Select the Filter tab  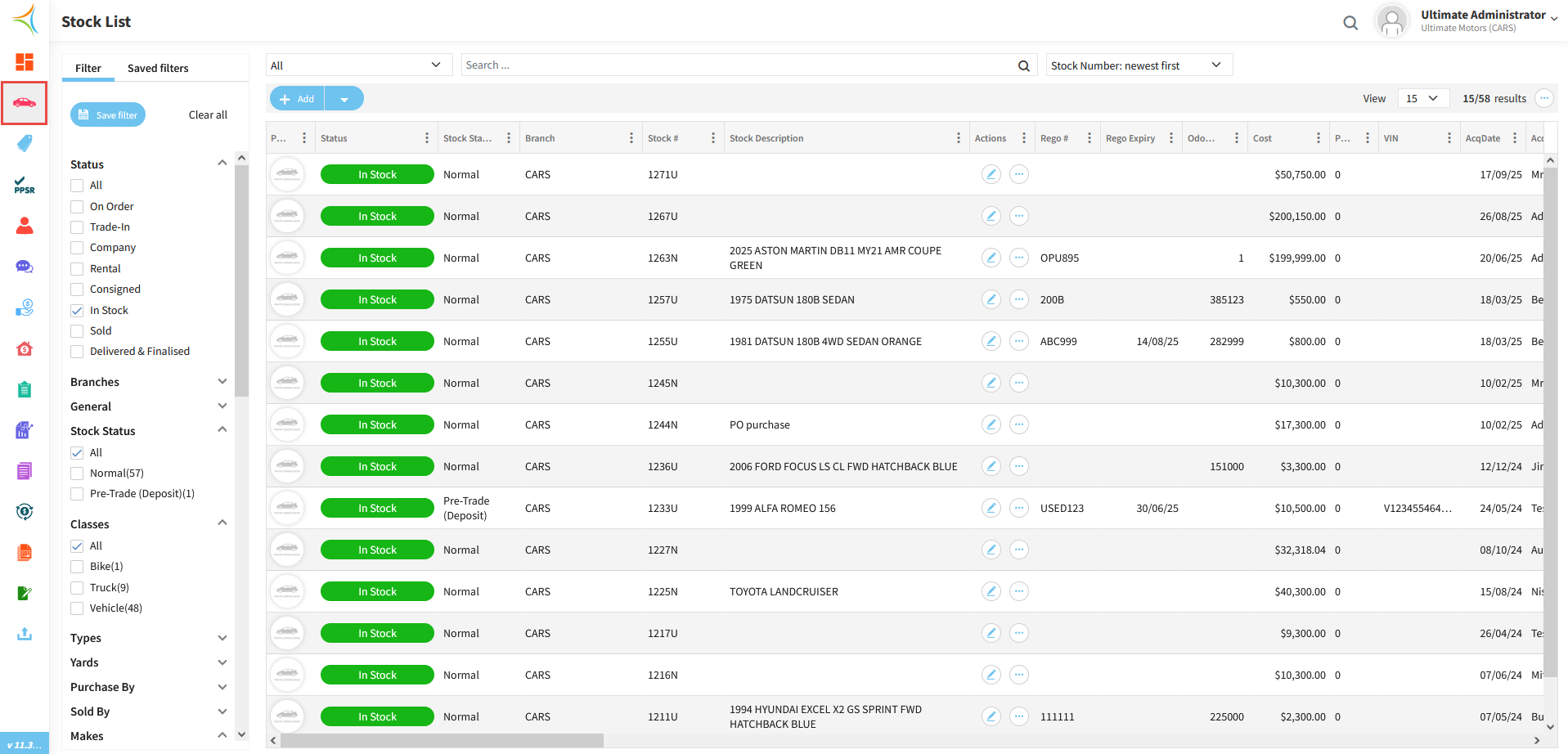[x=88, y=68]
